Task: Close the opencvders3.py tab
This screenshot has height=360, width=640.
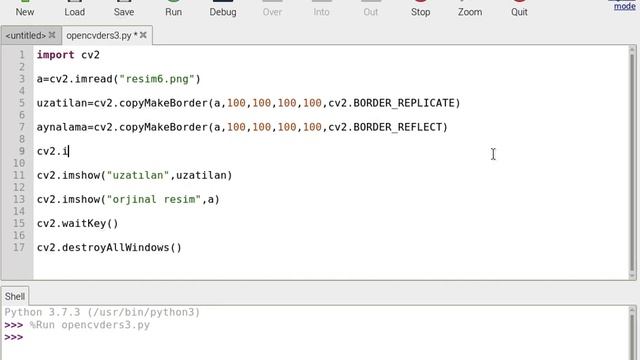Action: [143, 35]
